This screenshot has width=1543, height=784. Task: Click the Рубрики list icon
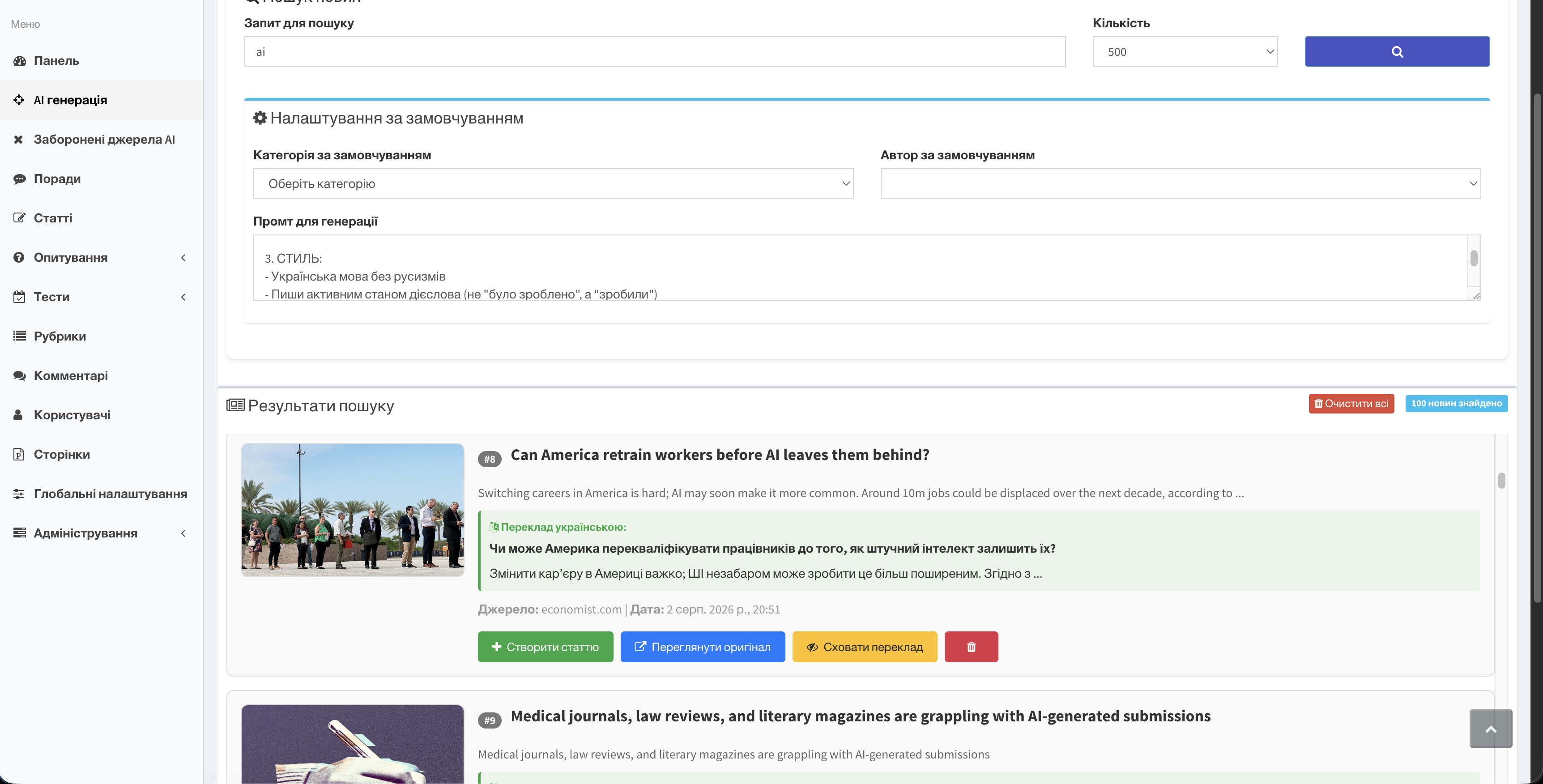click(19, 336)
